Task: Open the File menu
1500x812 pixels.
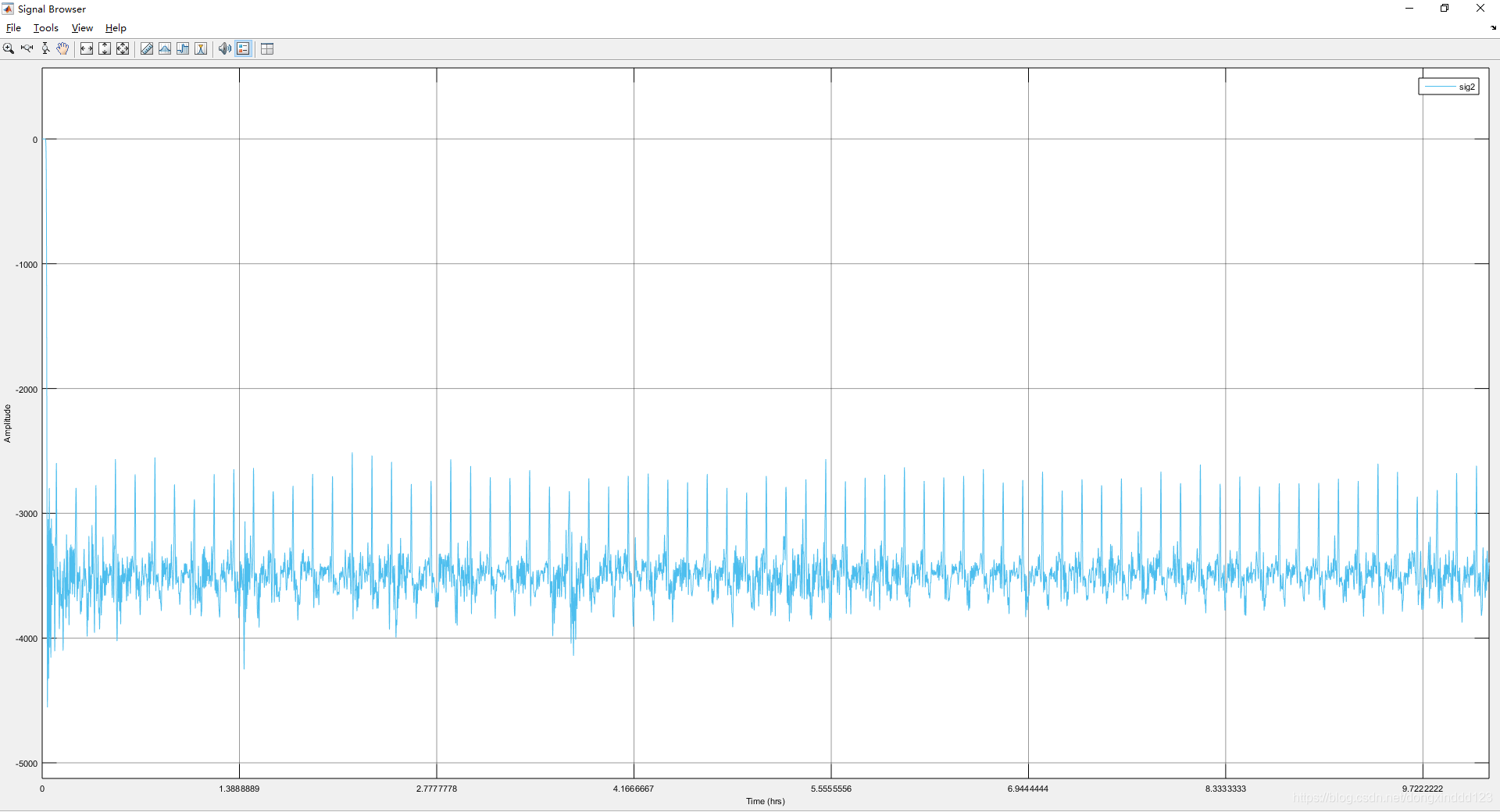Action: (x=13, y=27)
